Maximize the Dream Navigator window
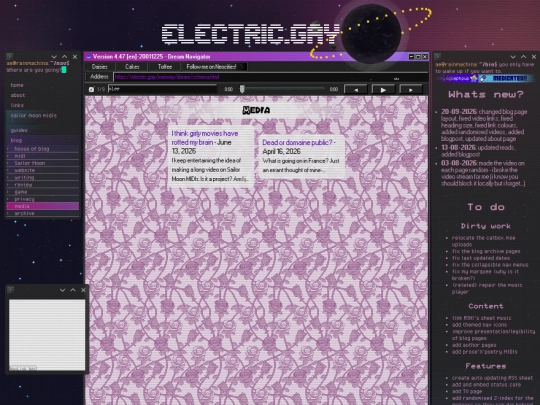The height and width of the screenshot is (405, 540). (418, 57)
